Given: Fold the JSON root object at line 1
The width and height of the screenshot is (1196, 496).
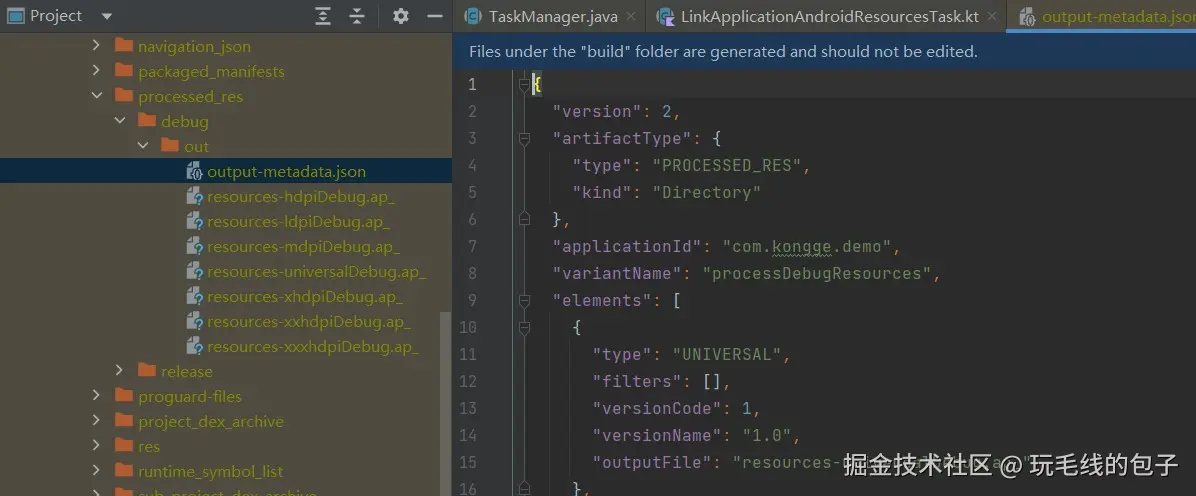Looking at the screenshot, I should pos(524,84).
